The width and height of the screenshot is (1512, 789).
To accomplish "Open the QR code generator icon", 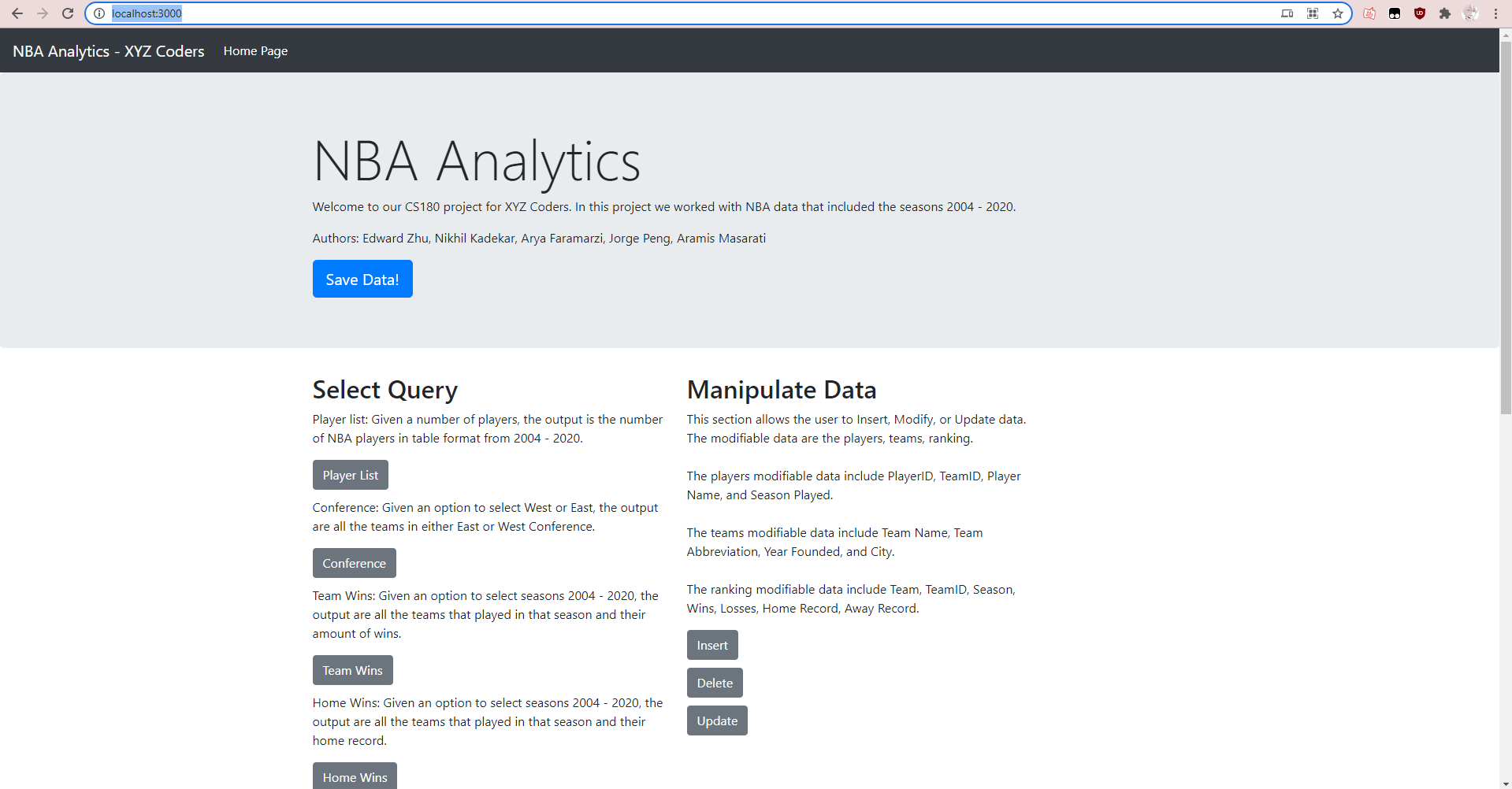I will pyautogui.click(x=1312, y=13).
